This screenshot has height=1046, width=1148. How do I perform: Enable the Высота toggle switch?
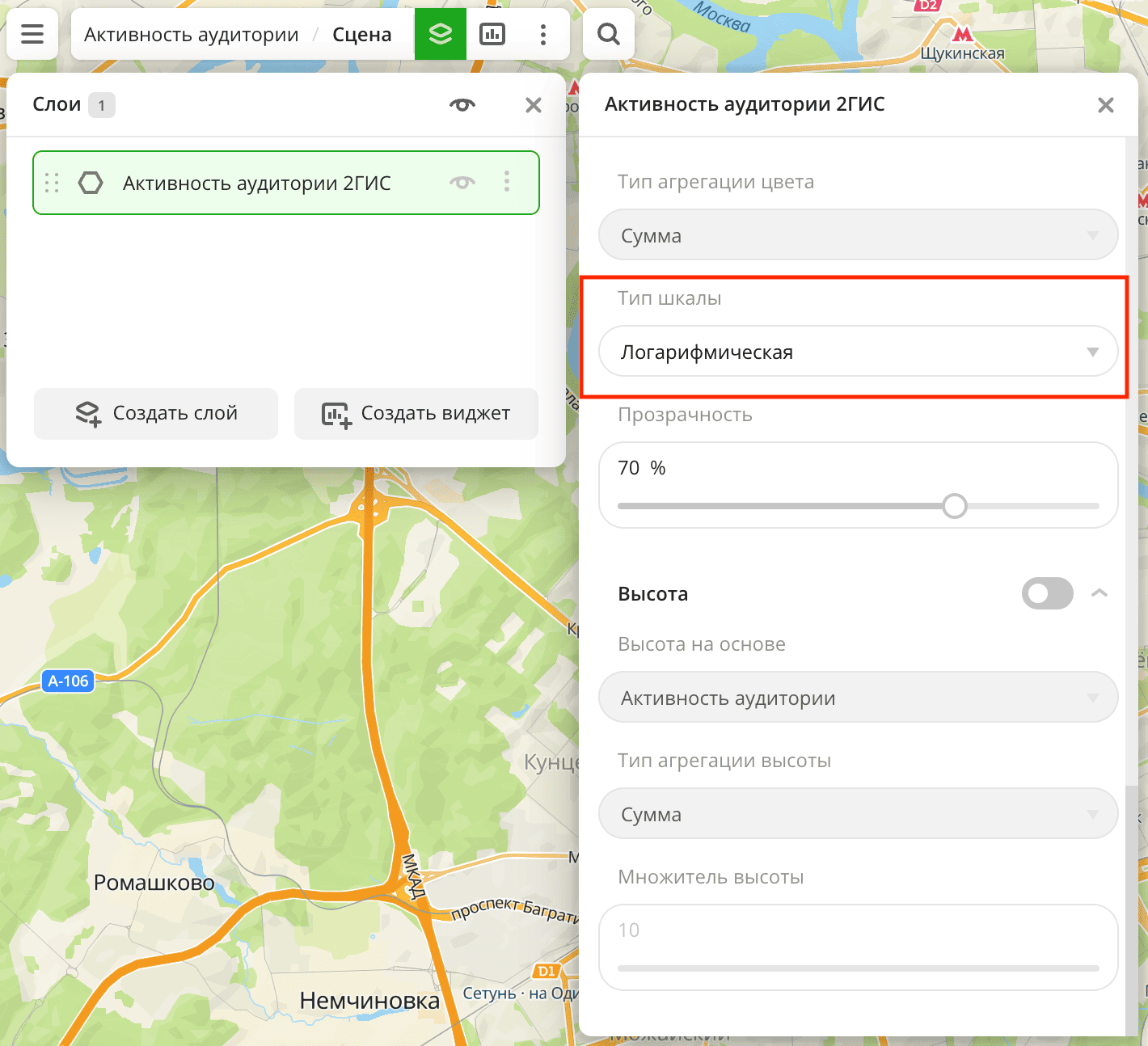point(1047,593)
